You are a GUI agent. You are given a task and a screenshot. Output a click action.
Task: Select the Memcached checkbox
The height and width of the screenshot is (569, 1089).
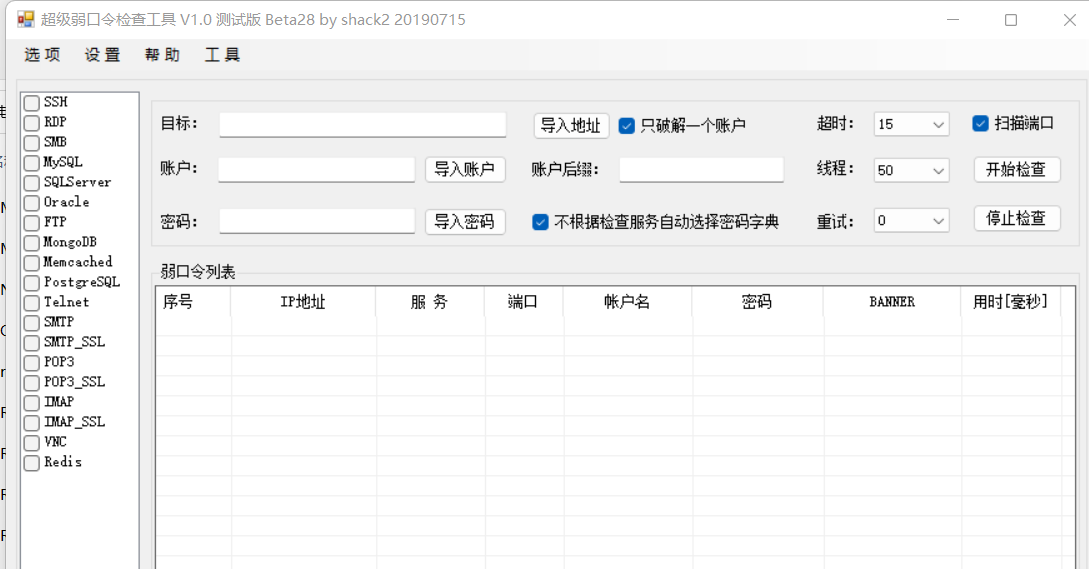click(31, 263)
